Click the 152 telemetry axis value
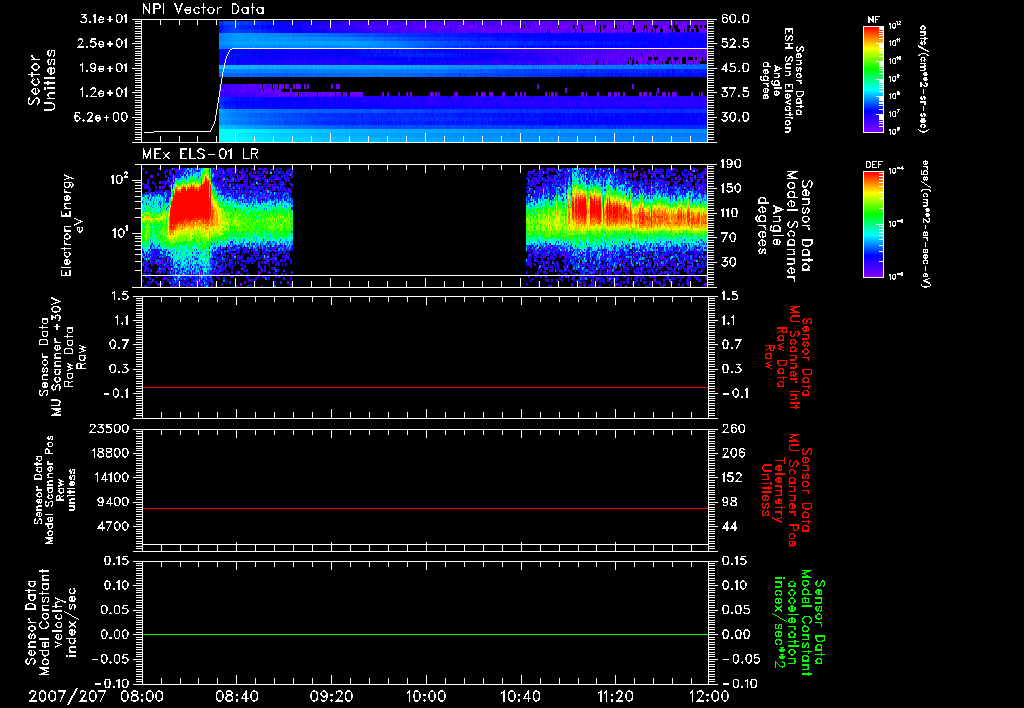Screen dimensions: 1024x708 pos(731,477)
